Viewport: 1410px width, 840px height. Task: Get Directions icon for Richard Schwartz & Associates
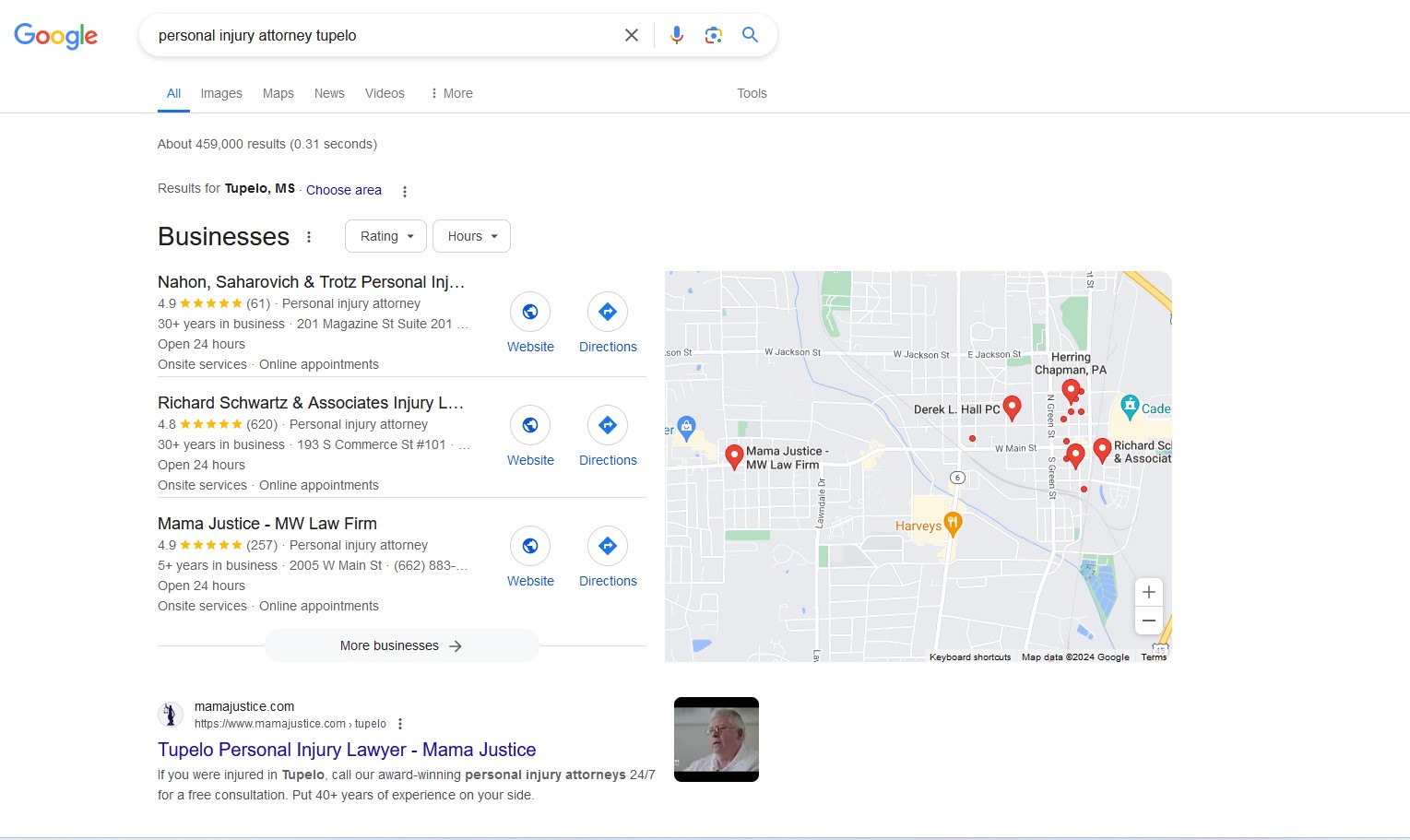click(x=608, y=425)
